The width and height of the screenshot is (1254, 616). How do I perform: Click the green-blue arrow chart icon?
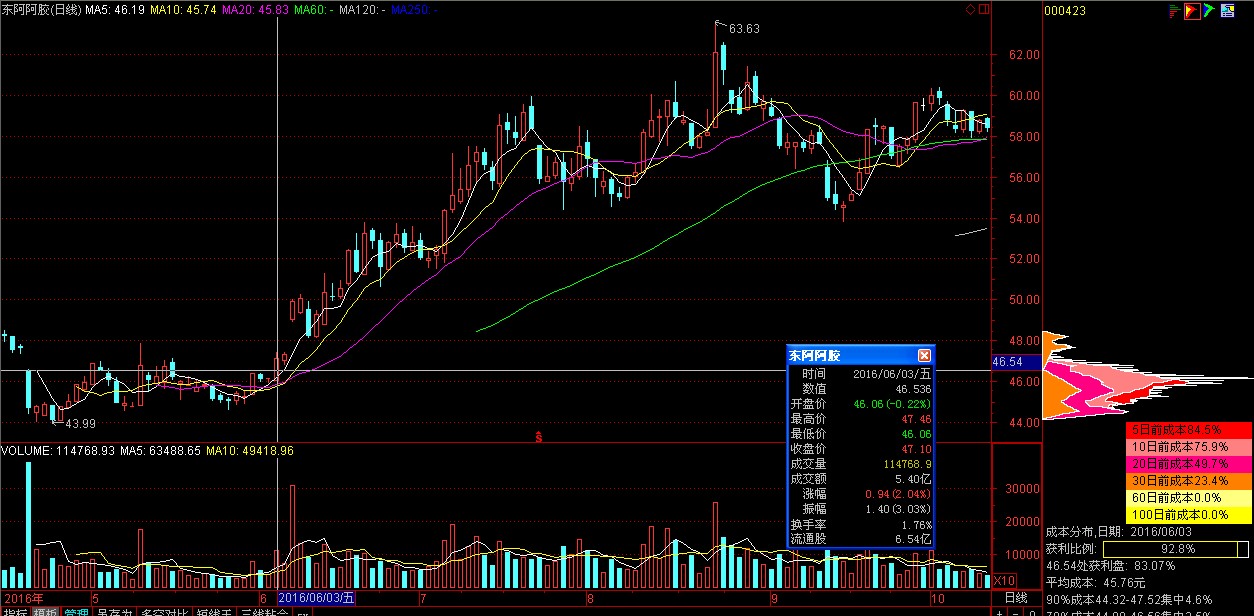click(1208, 11)
